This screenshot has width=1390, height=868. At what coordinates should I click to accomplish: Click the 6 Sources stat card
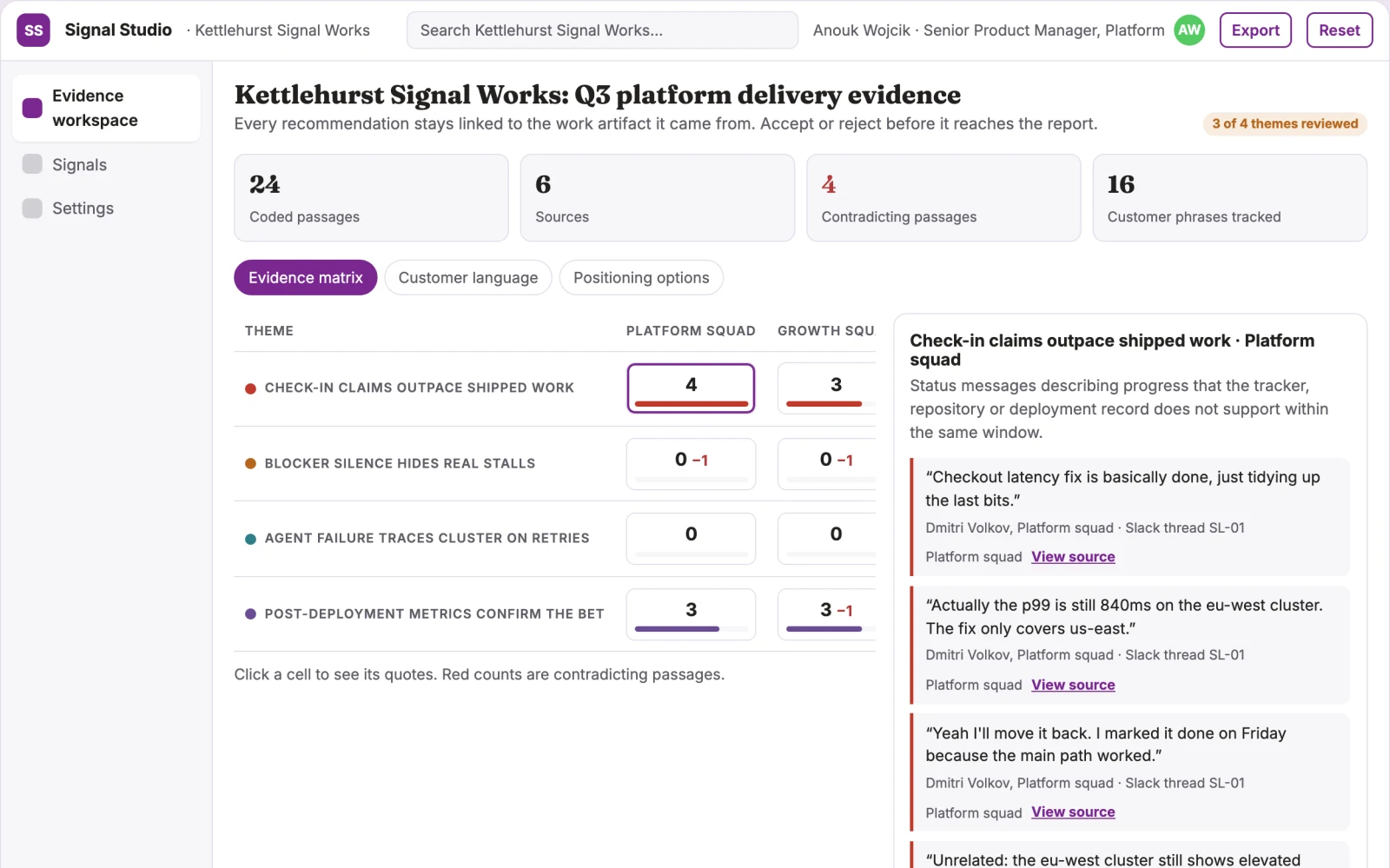click(658, 198)
